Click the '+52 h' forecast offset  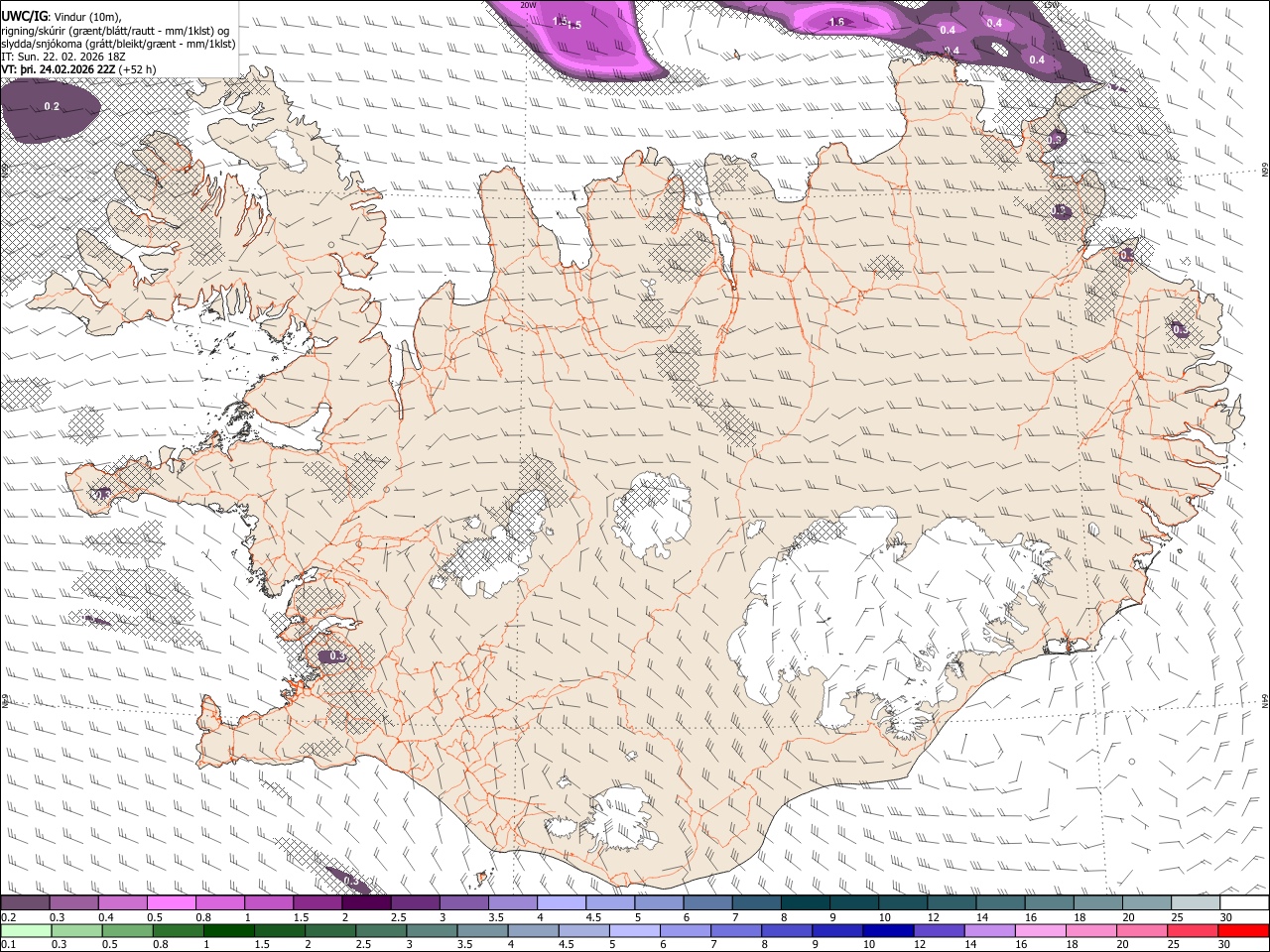click(138, 69)
